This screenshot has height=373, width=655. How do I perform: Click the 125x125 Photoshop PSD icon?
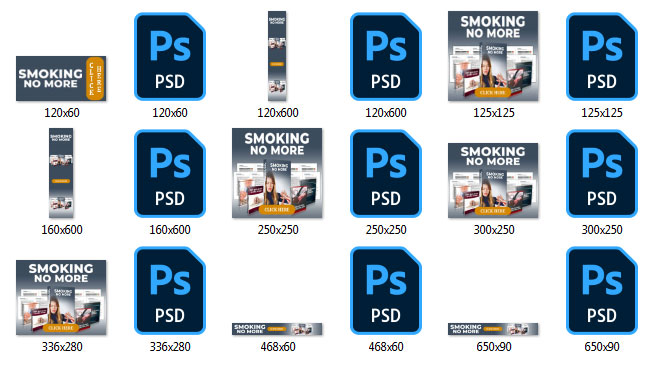pos(602,56)
